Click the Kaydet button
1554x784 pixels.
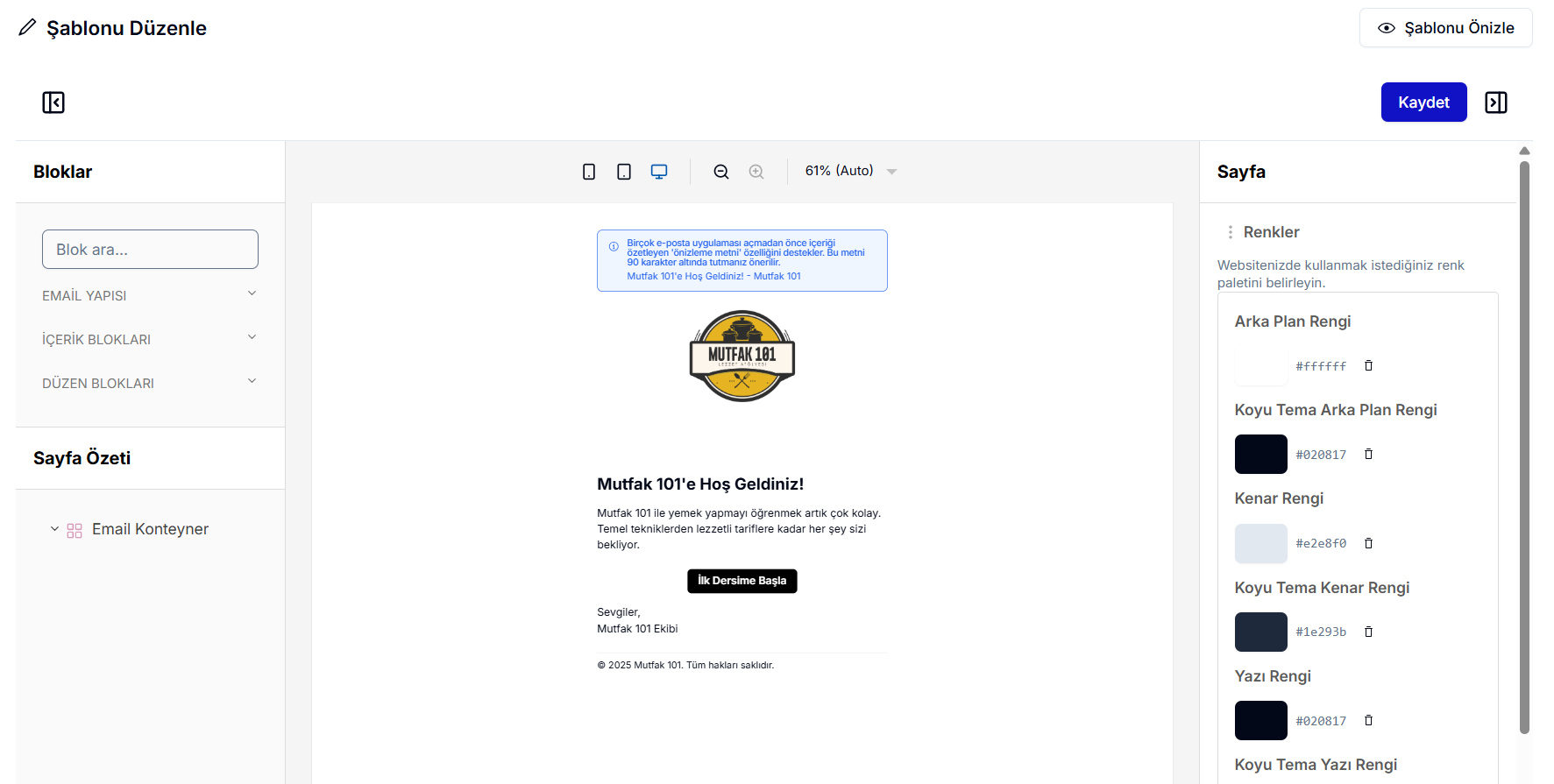coord(1423,102)
